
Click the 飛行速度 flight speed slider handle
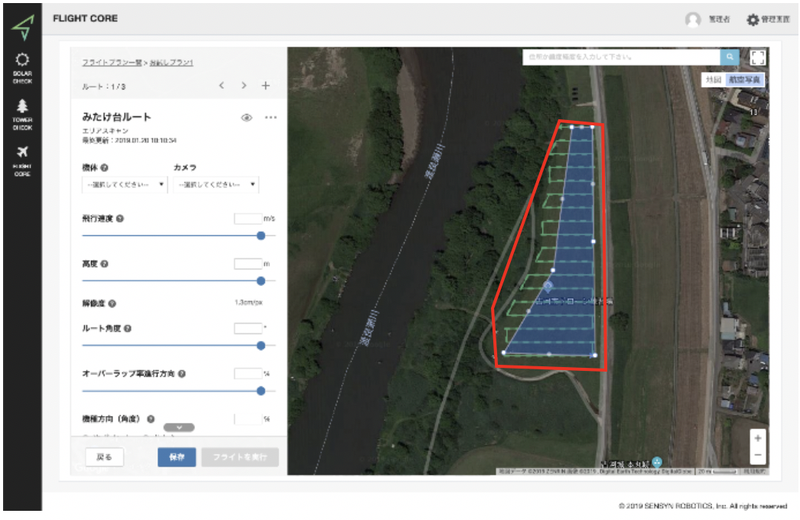[x=261, y=236]
